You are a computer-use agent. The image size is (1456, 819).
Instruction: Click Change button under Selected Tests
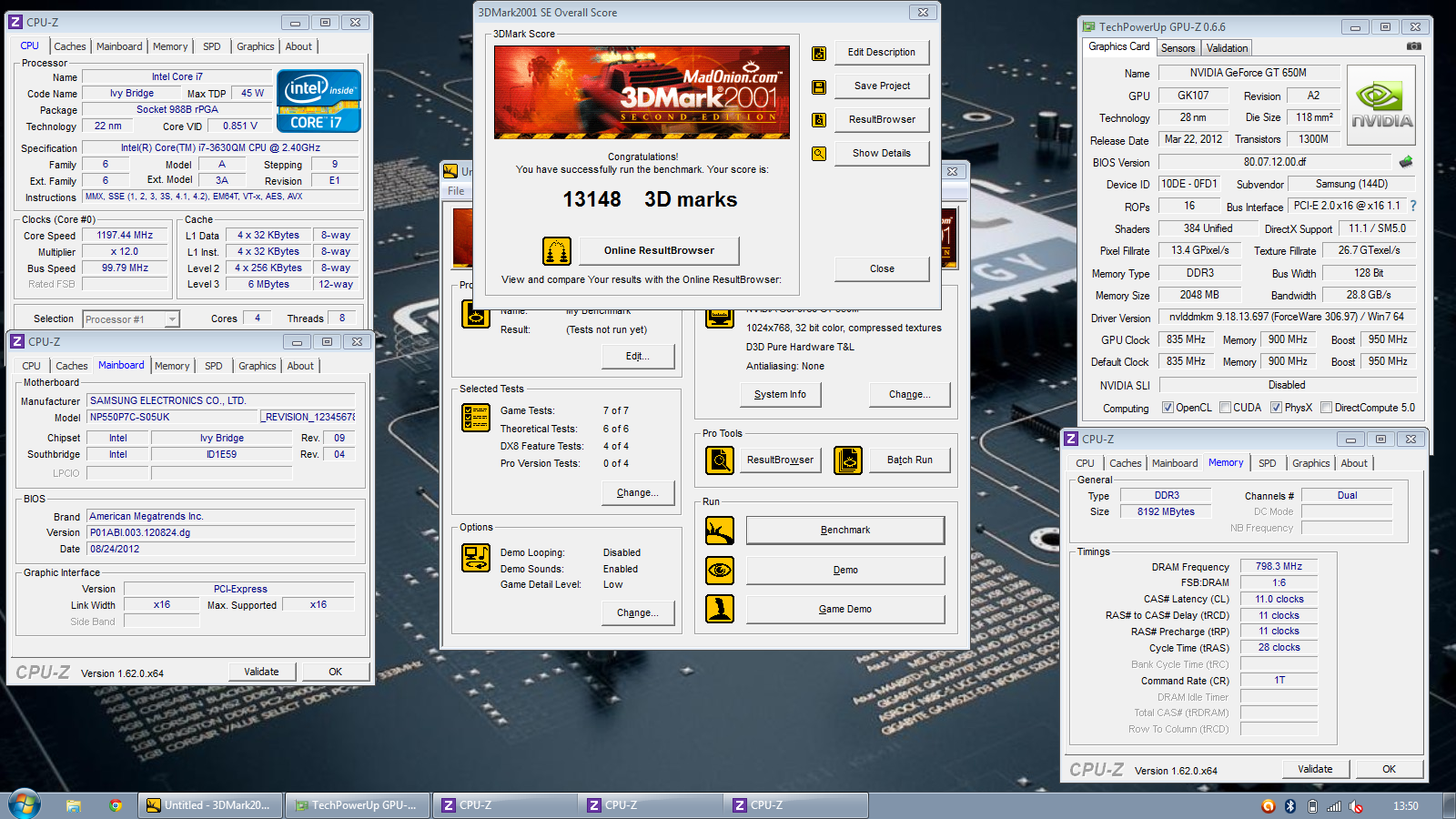pyautogui.click(x=638, y=493)
